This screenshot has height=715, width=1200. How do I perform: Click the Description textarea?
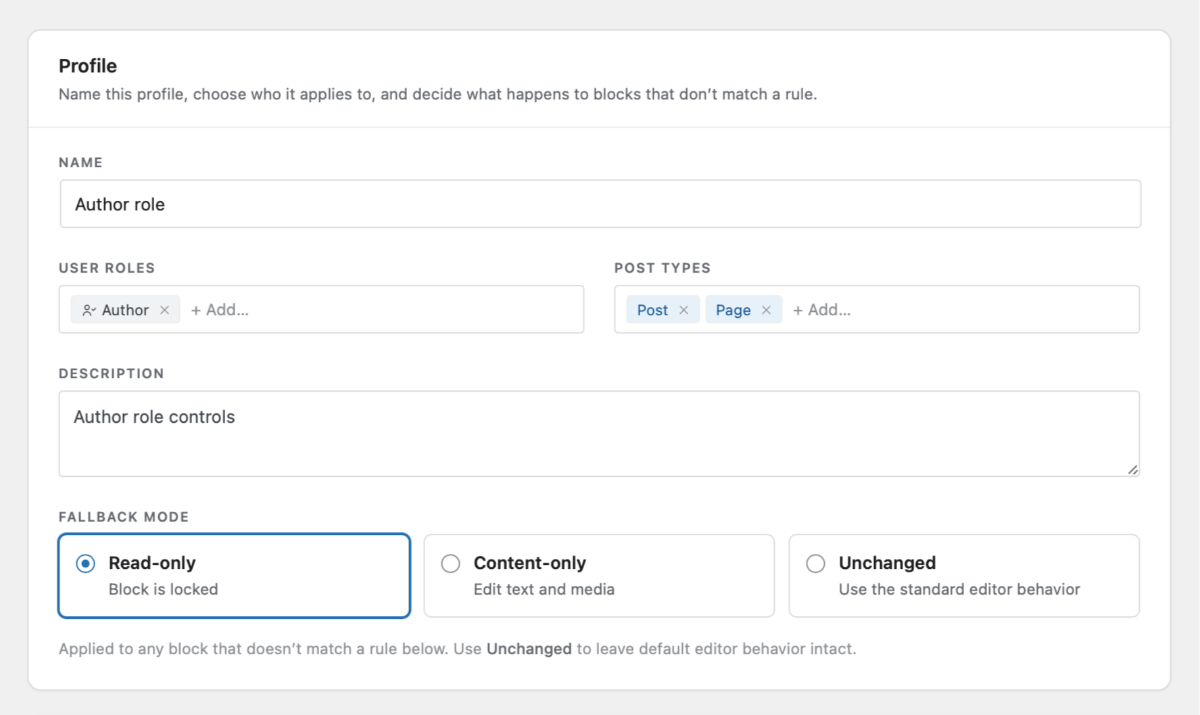point(600,433)
